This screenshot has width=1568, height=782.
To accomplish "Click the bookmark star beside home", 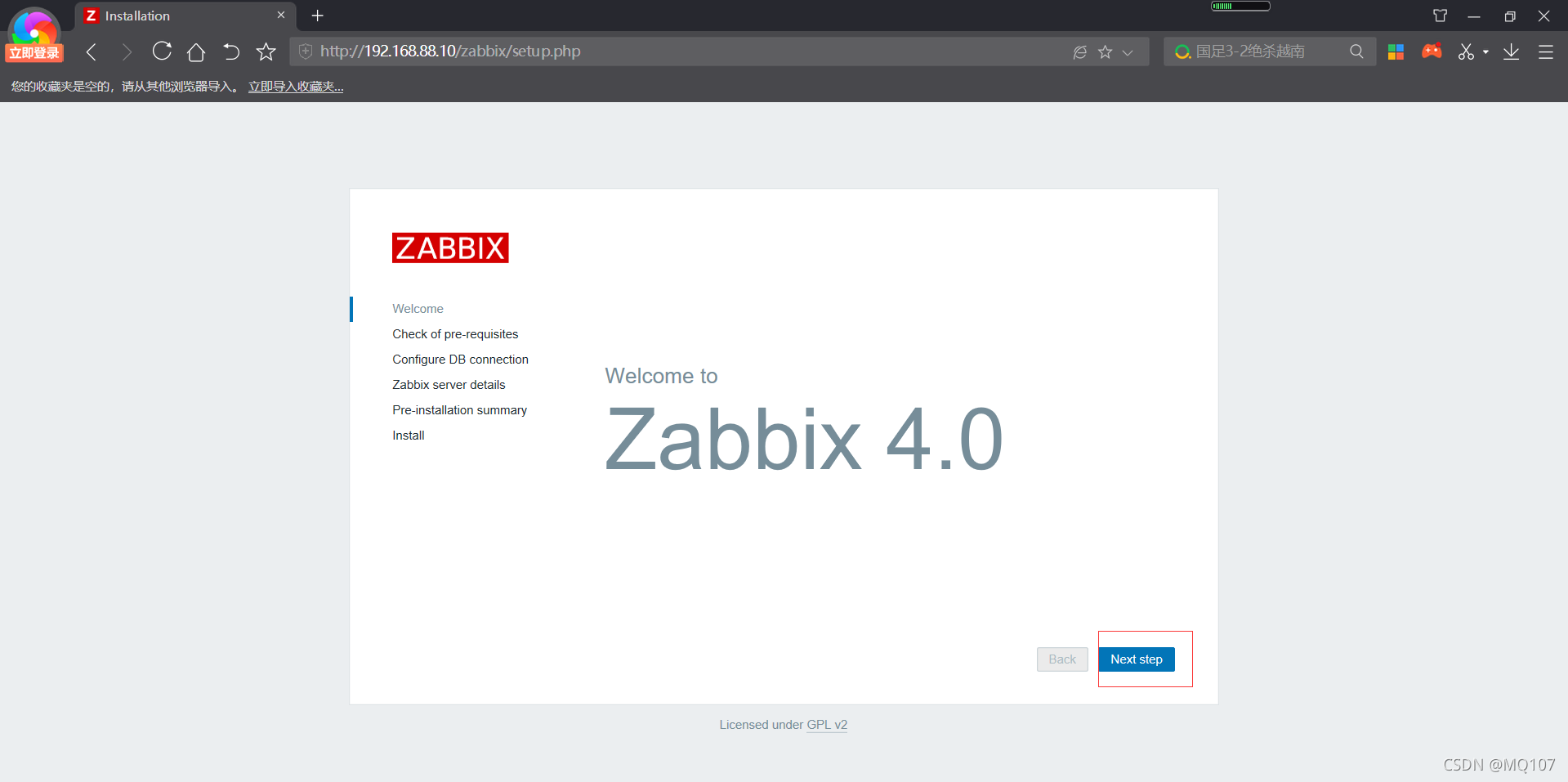I will [266, 51].
